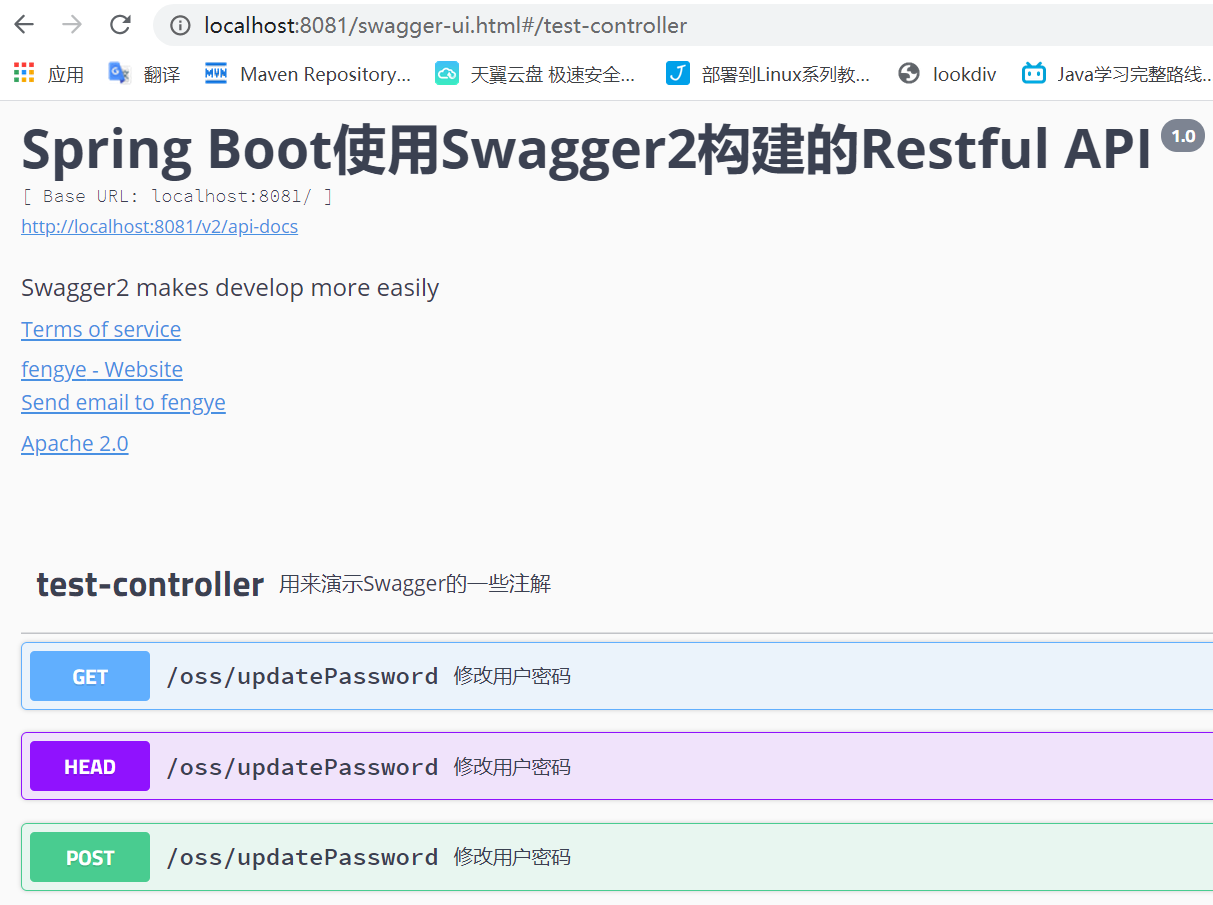This screenshot has width=1213, height=905.
Task: Open the 翻译 bookmark
Action: [x=144, y=73]
